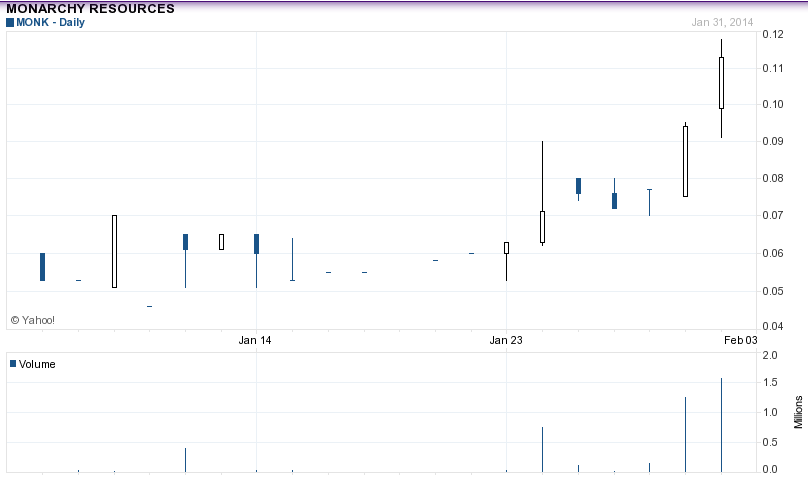The image size is (808, 482).
Task: Click the 0.04 price axis label
Action: 773,326
